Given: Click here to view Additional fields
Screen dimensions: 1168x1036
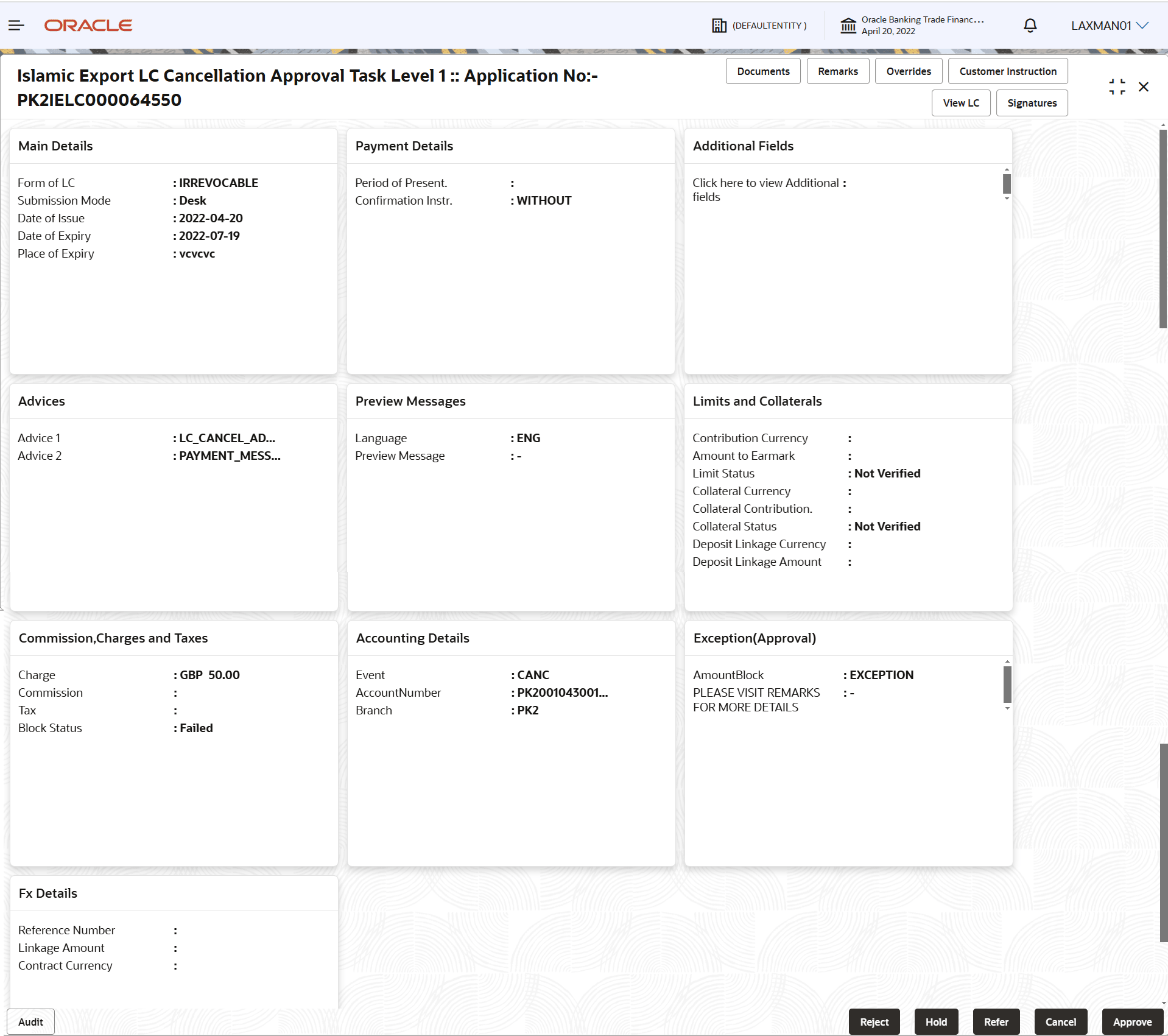Looking at the screenshot, I should pyautogui.click(x=765, y=189).
